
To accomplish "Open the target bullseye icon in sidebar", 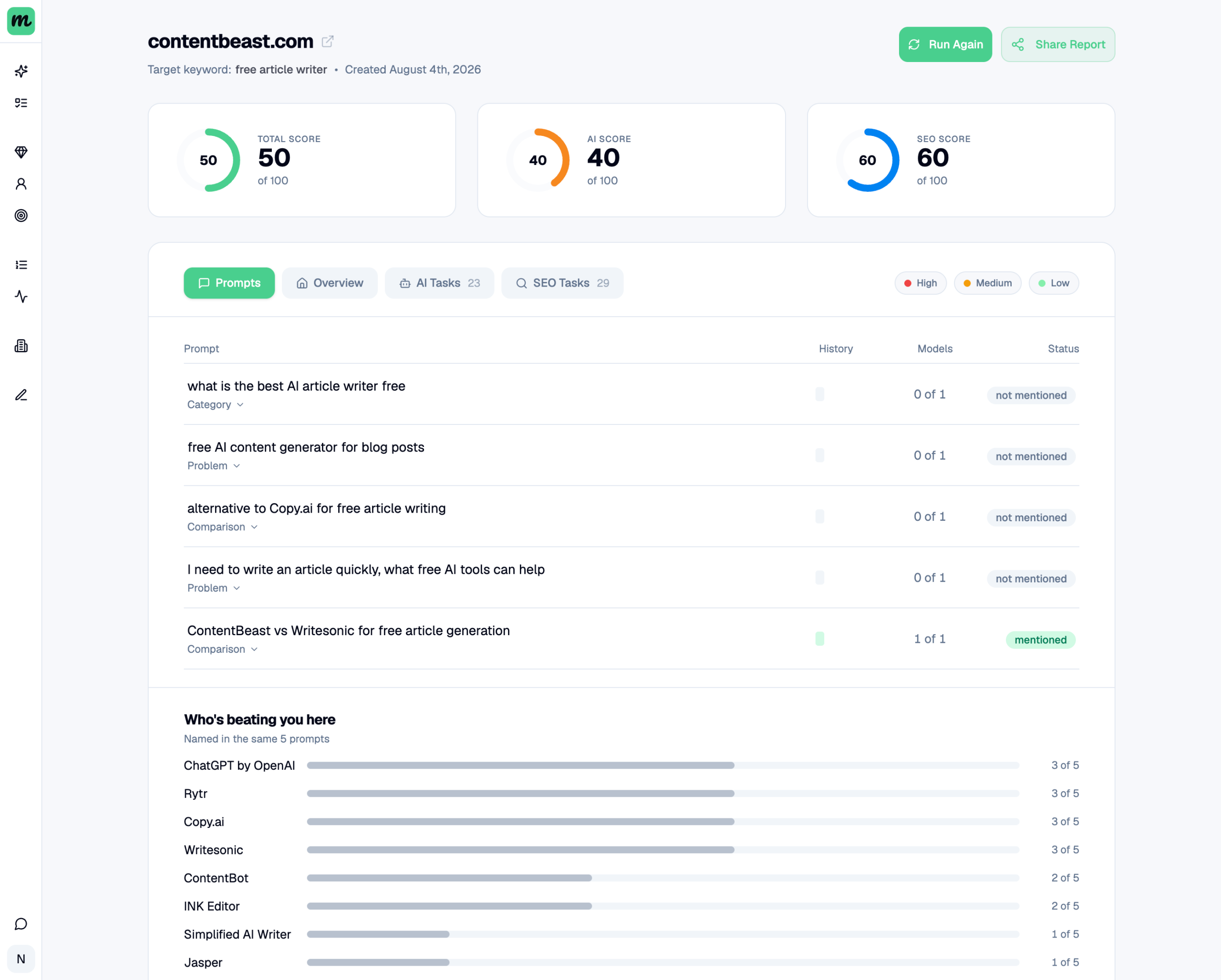I will [21, 216].
